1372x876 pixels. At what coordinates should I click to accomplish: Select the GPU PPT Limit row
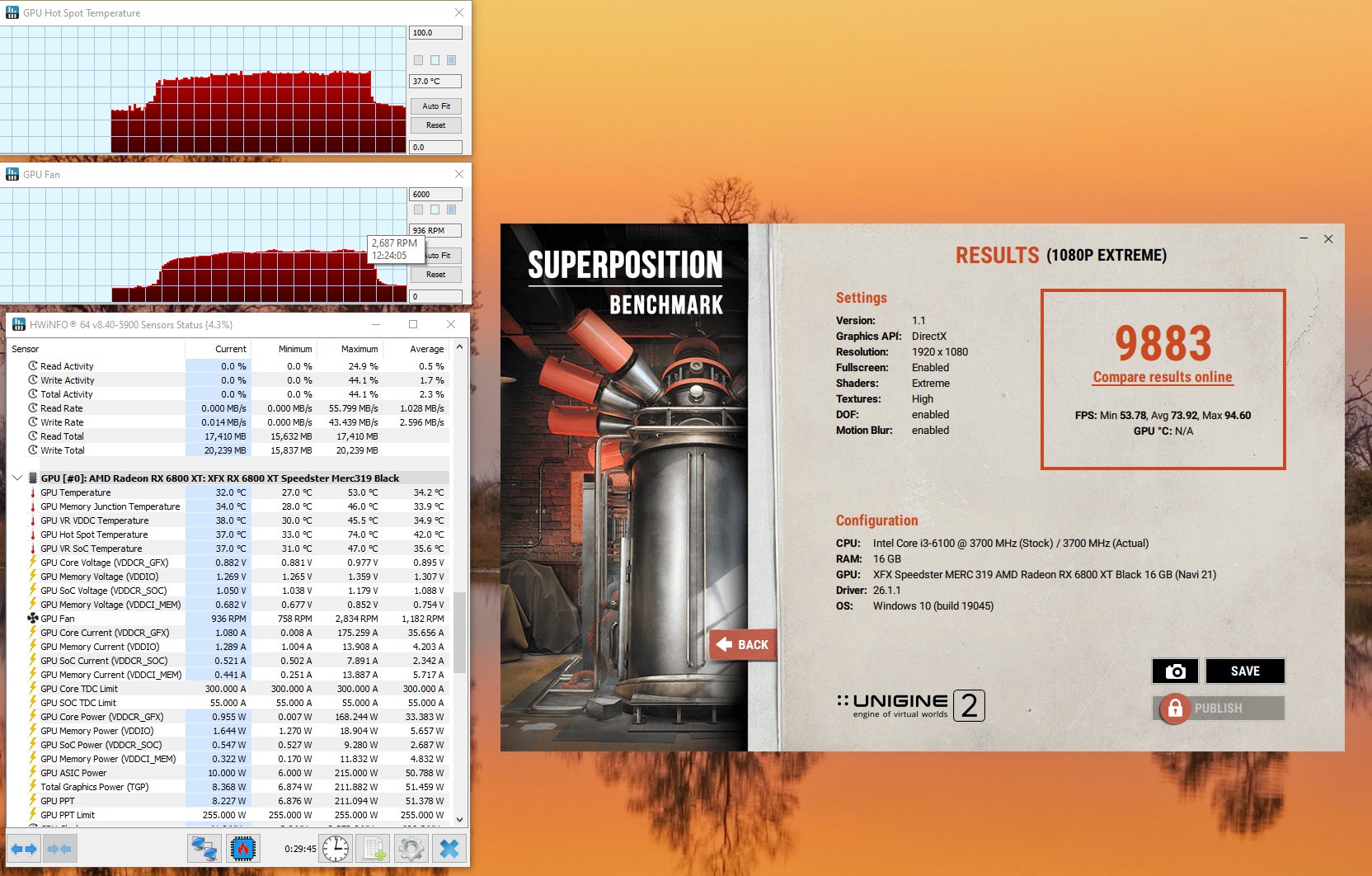[x=228, y=815]
